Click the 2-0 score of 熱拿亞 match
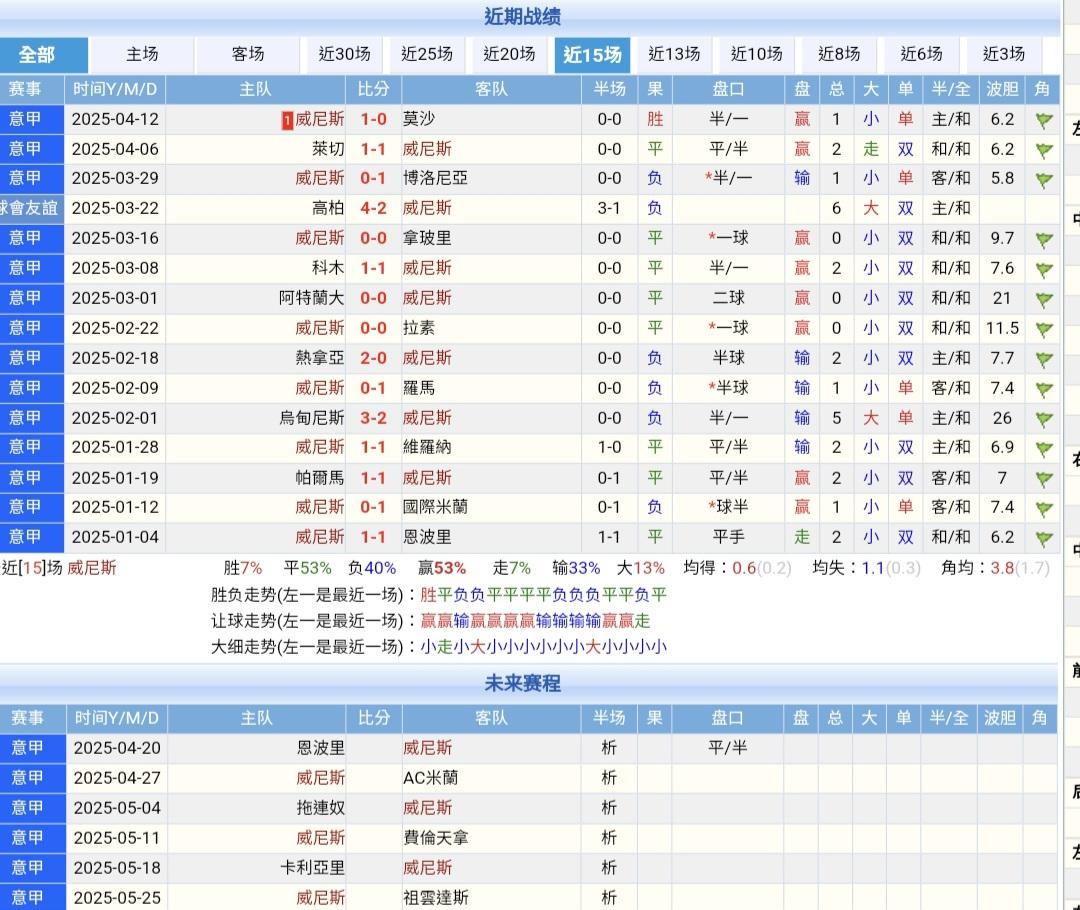The image size is (1080, 910). 373,358
